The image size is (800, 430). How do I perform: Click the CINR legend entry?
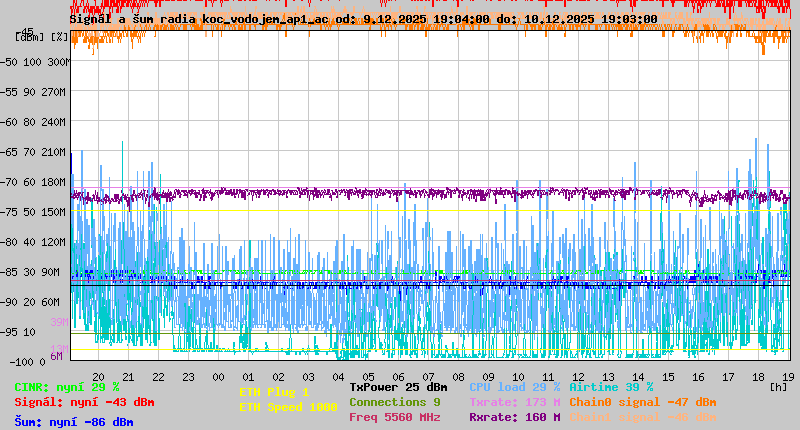click(67, 387)
